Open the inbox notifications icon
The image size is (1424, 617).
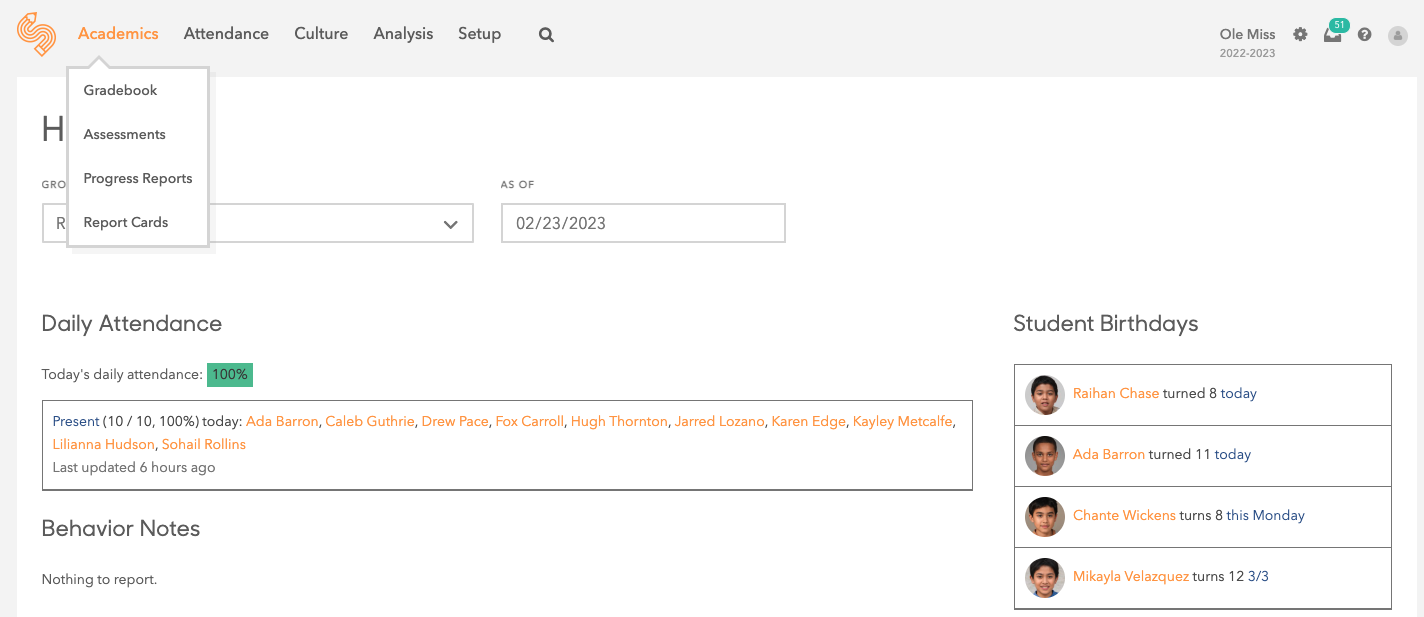1332,34
